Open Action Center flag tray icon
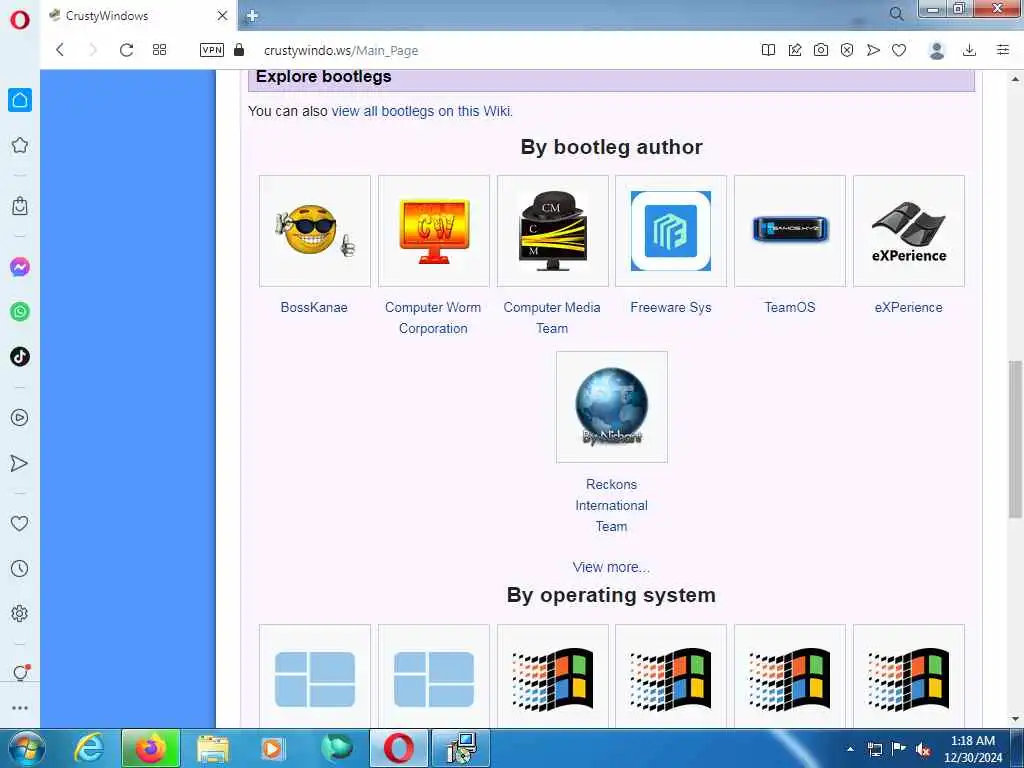This screenshot has height=768, width=1024. tap(899, 749)
